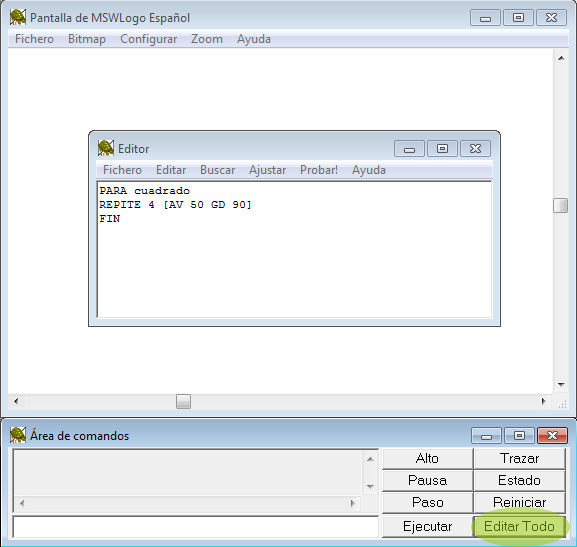577x547 pixels.
Task: Click the 'PARA cuadrado' line in the Editor
Action: click(145, 191)
